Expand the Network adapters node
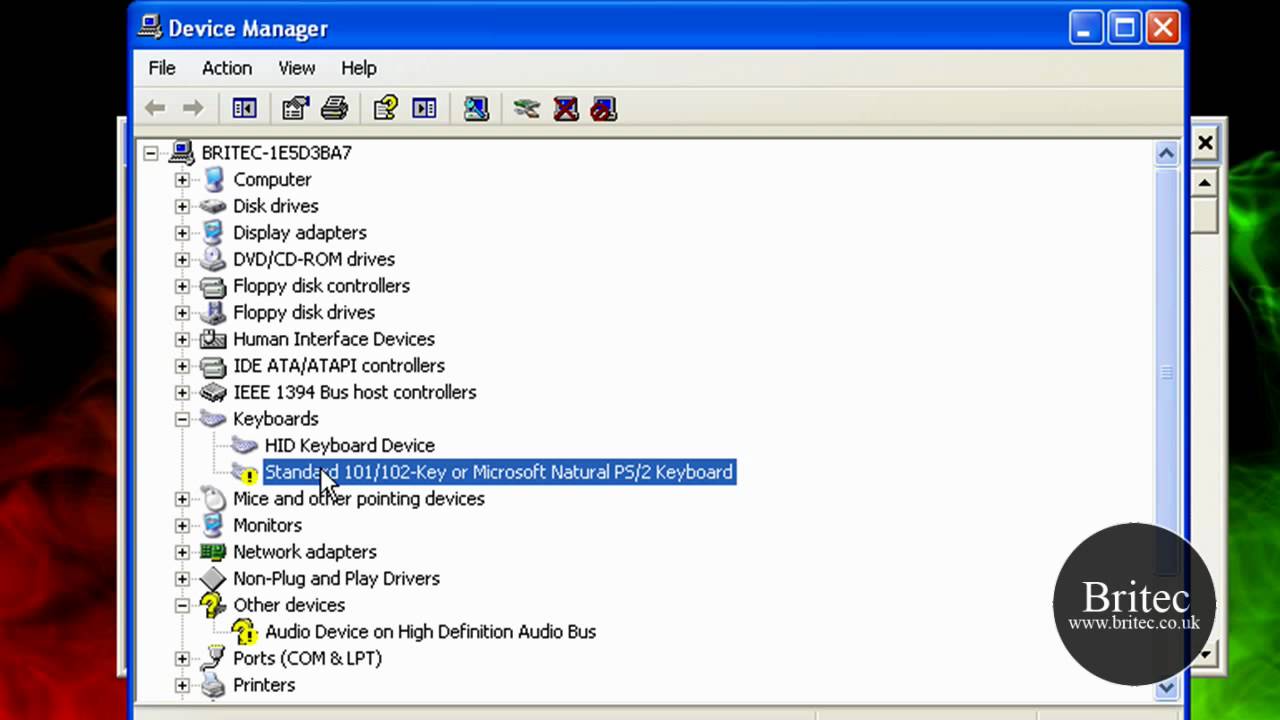1280x720 pixels. pos(182,552)
